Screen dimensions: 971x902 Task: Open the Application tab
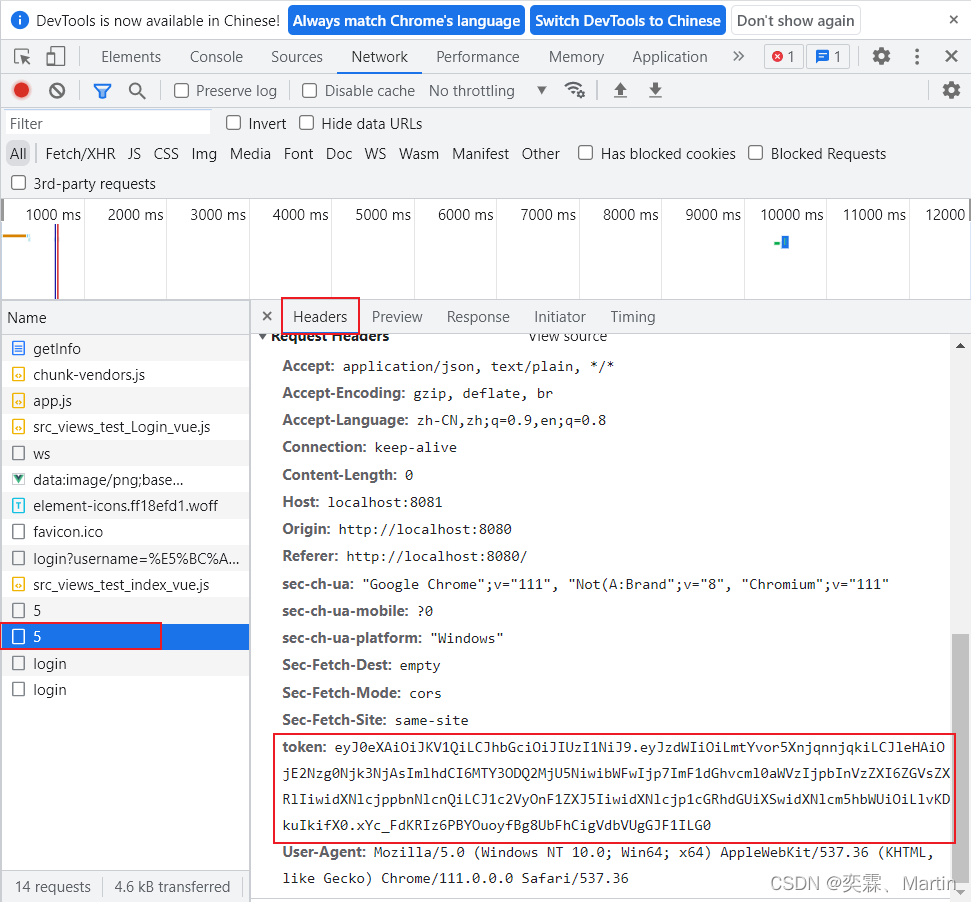point(669,57)
